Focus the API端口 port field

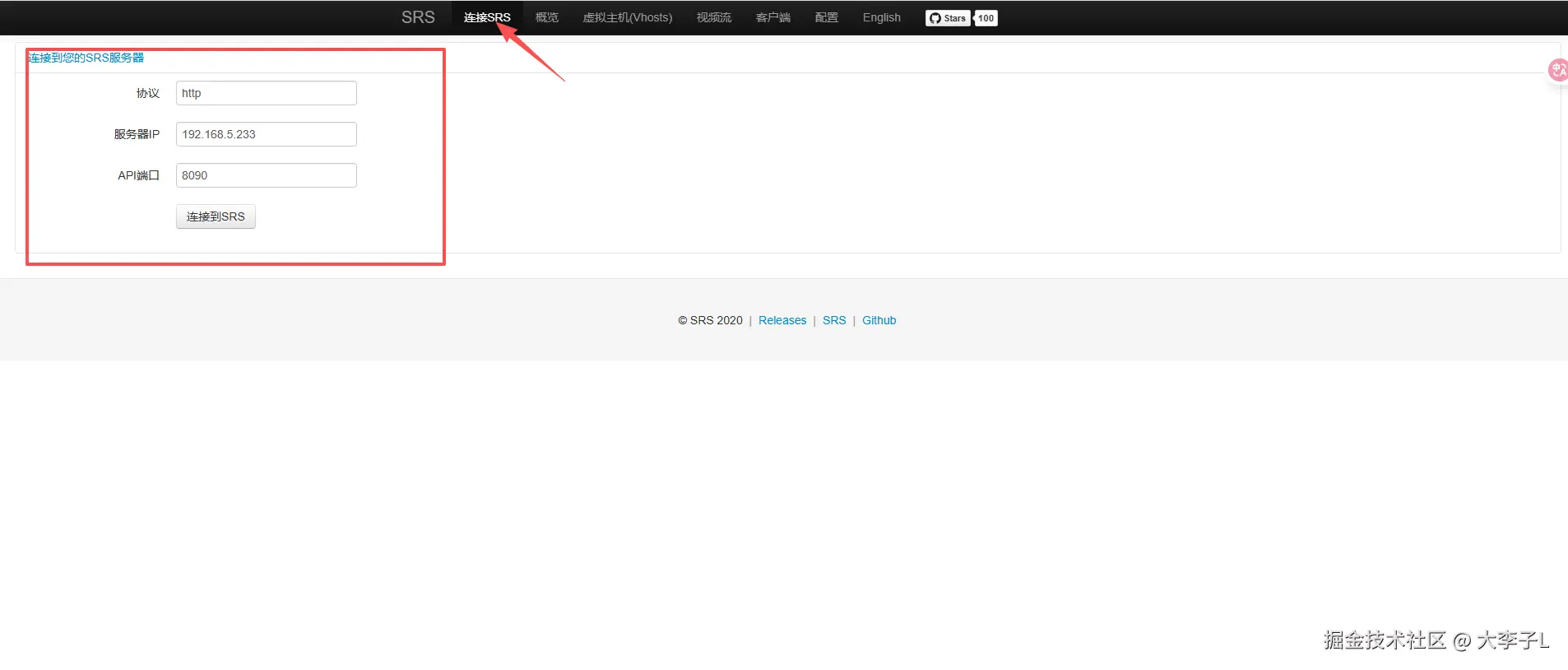point(267,175)
